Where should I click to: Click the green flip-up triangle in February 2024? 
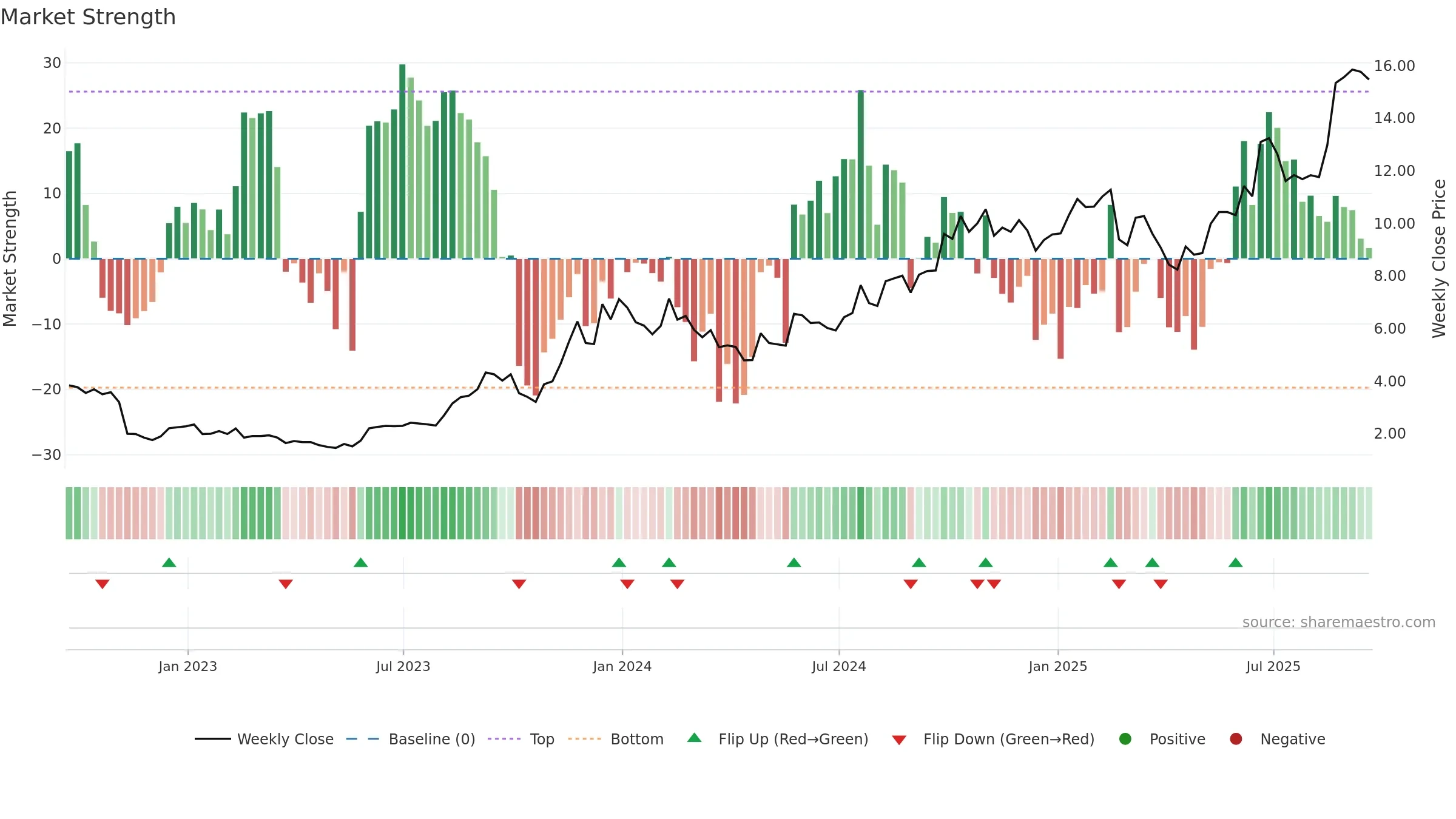pyautogui.click(x=669, y=562)
